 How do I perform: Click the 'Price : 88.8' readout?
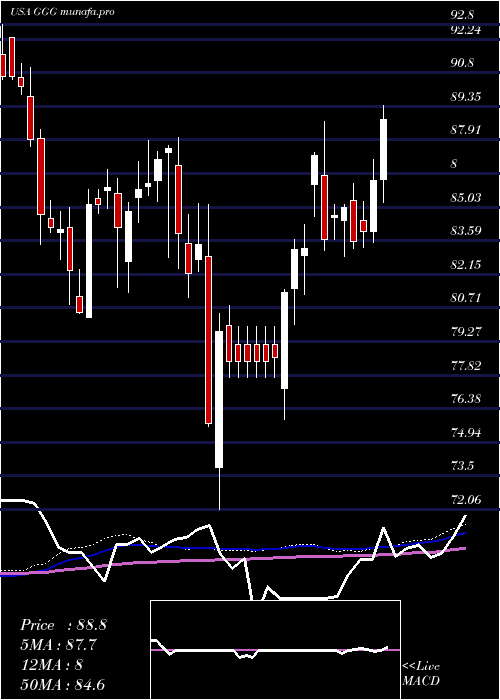point(63,625)
